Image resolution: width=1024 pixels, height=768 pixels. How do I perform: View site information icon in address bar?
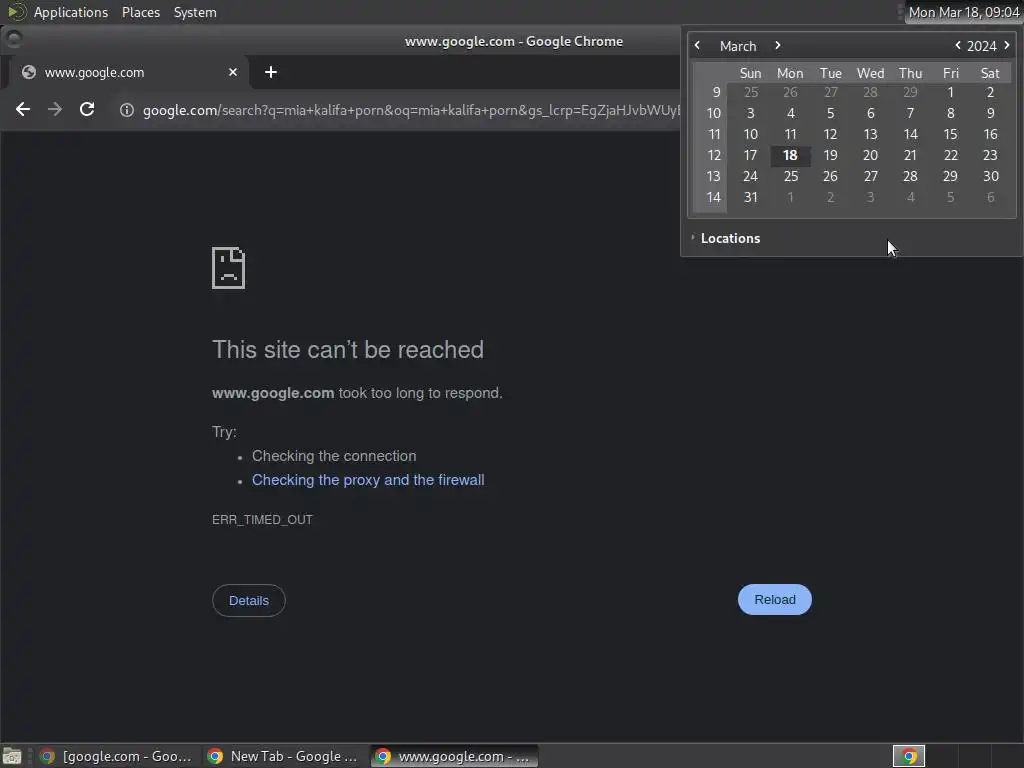[127, 110]
